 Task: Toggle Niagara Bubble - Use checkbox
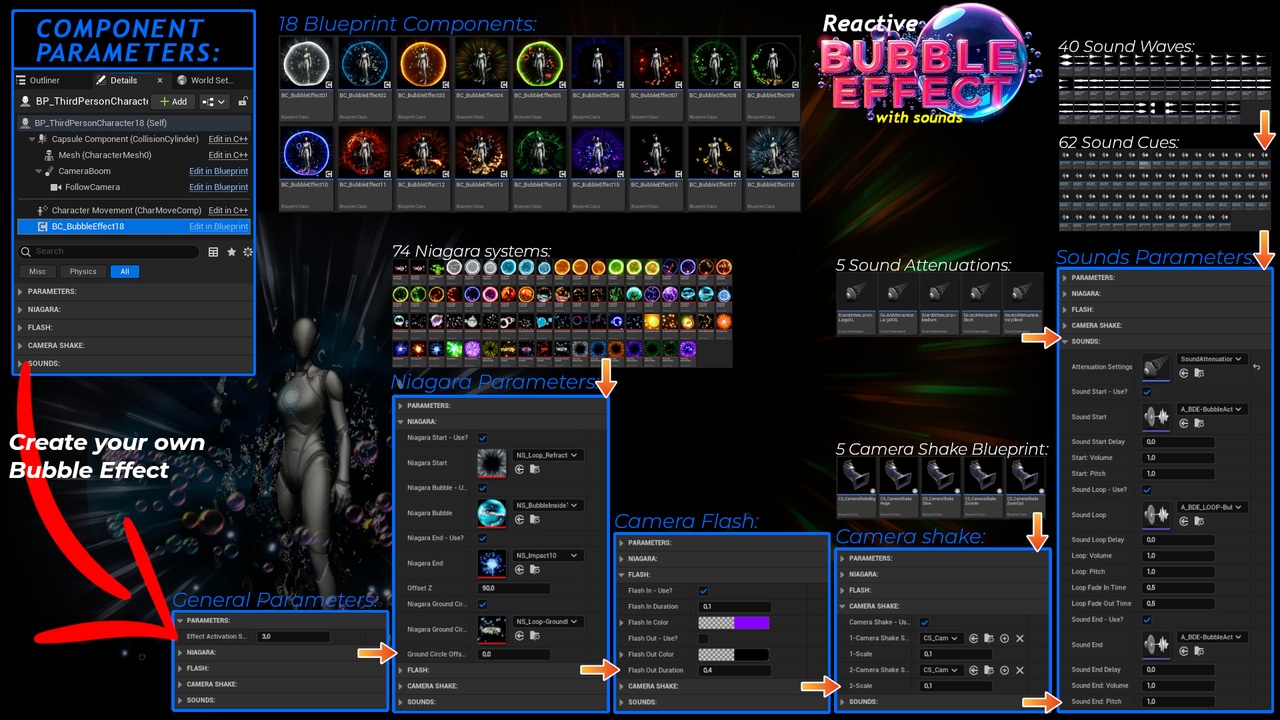483,488
